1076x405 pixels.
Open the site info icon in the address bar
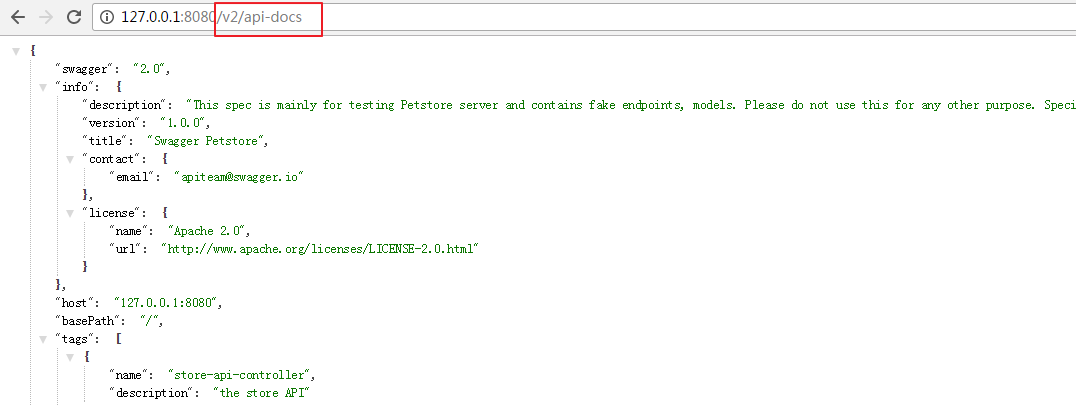coord(106,17)
